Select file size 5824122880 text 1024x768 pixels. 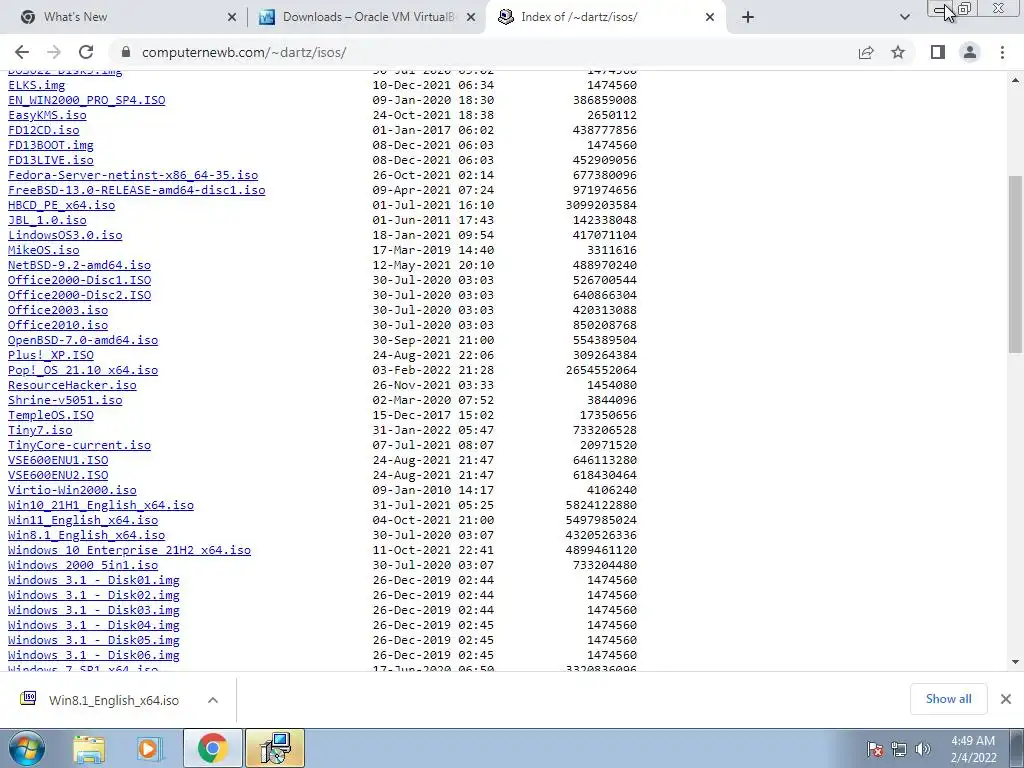click(601, 505)
